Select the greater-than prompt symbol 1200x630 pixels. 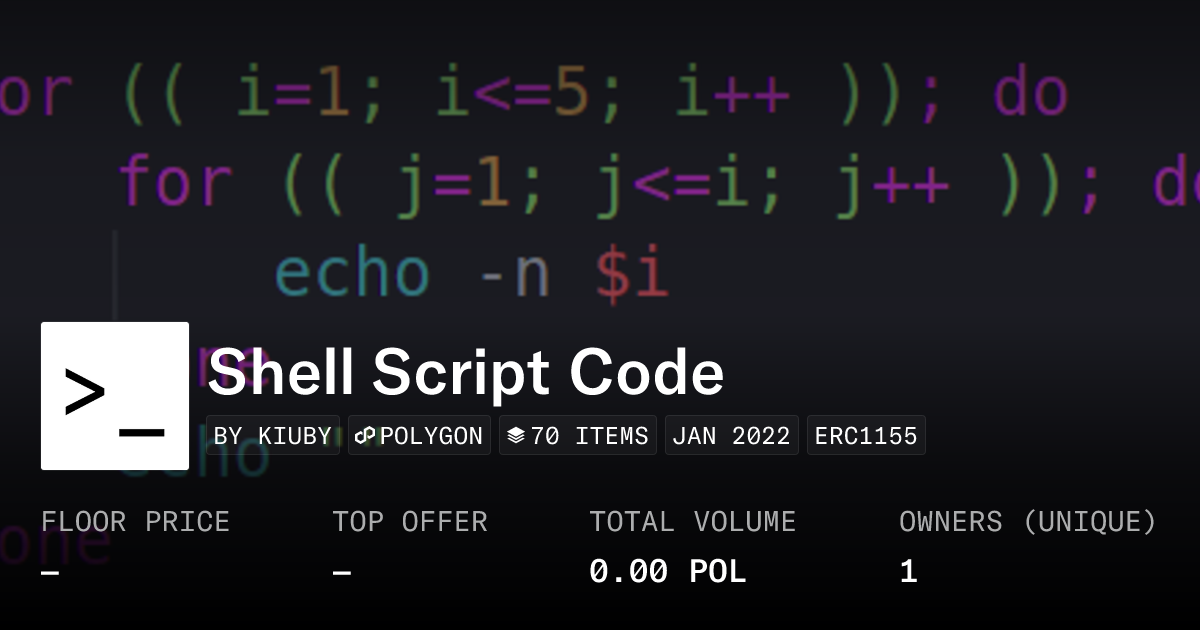(85, 390)
